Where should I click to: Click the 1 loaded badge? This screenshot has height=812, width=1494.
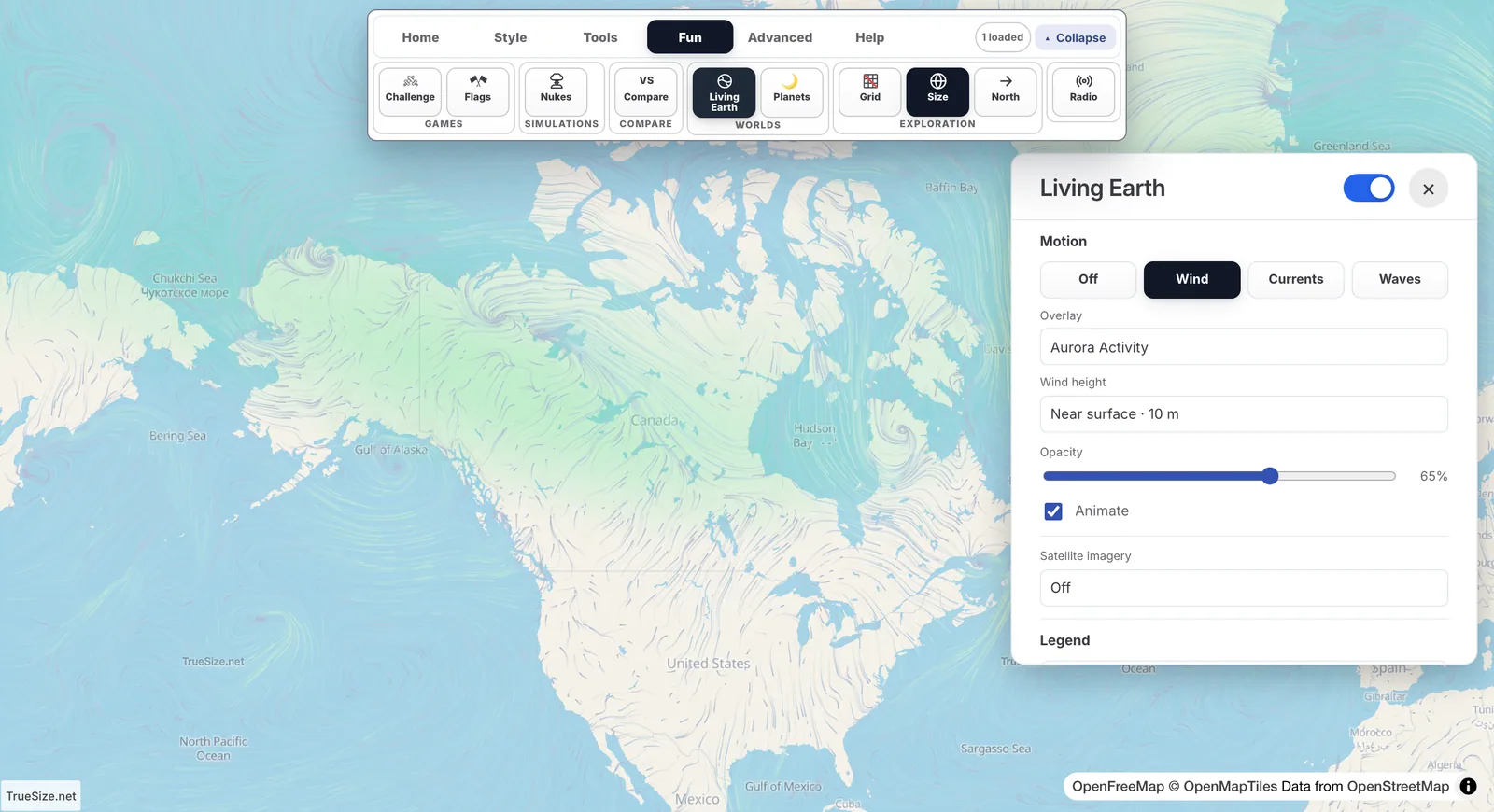coord(1003,37)
